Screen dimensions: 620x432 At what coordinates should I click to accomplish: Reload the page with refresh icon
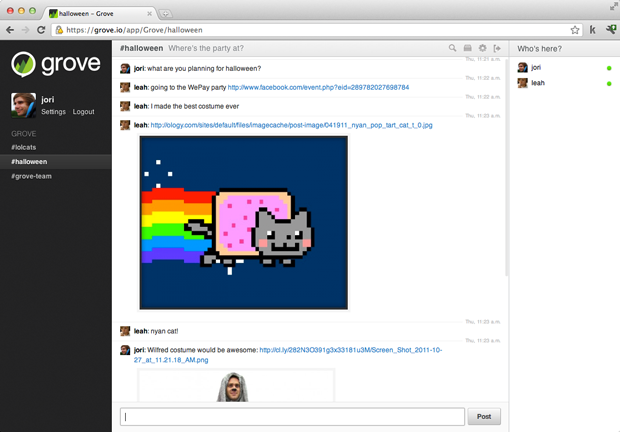pyautogui.click(x=41, y=30)
